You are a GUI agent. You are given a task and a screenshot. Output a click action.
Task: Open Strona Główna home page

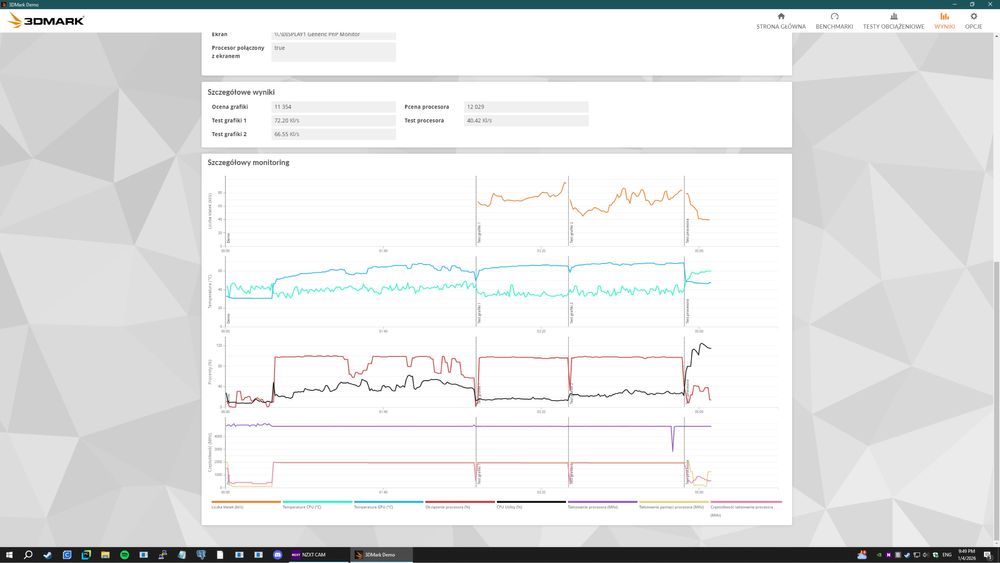click(781, 21)
